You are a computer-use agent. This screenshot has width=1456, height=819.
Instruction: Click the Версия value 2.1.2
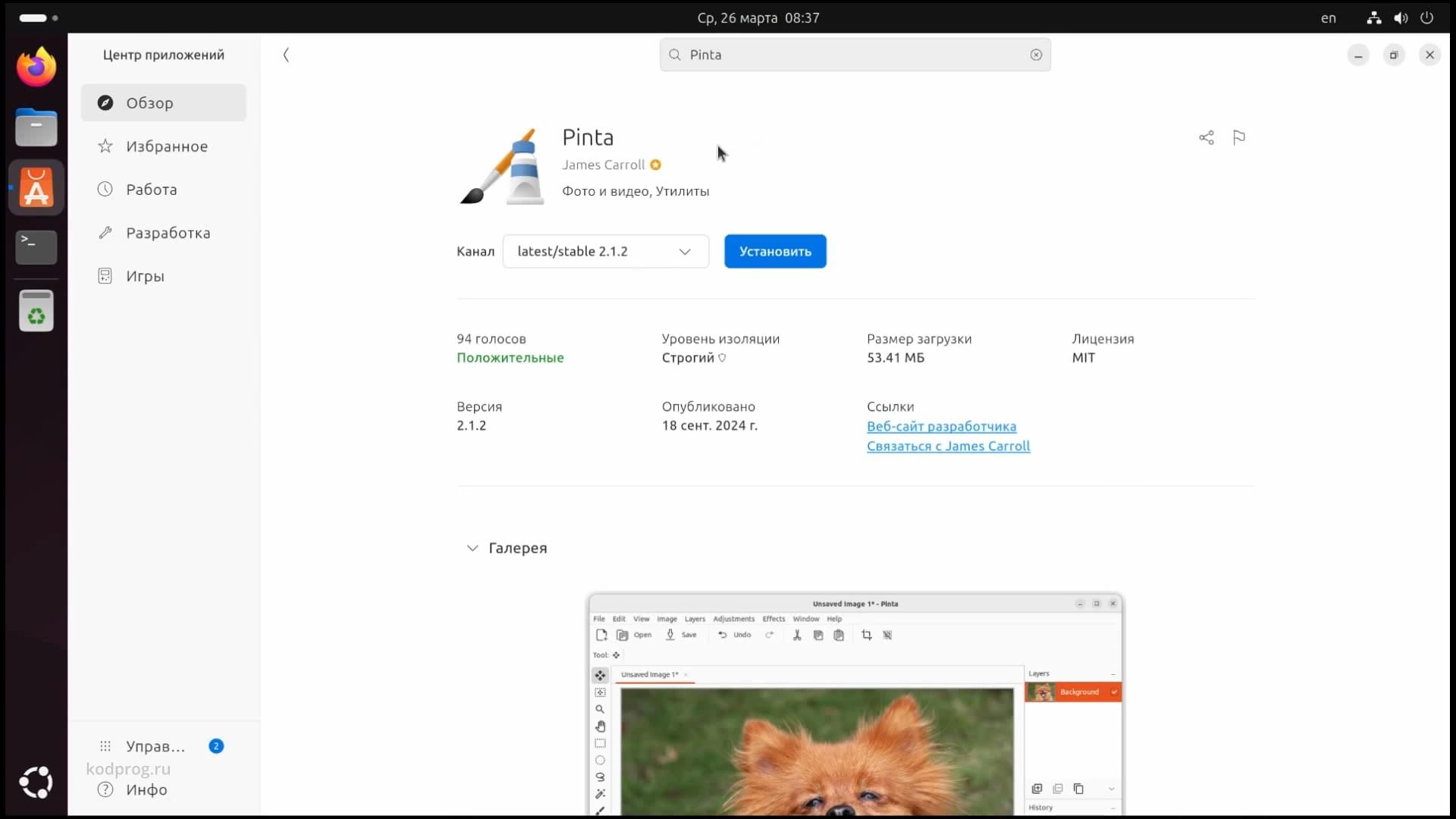[471, 425]
